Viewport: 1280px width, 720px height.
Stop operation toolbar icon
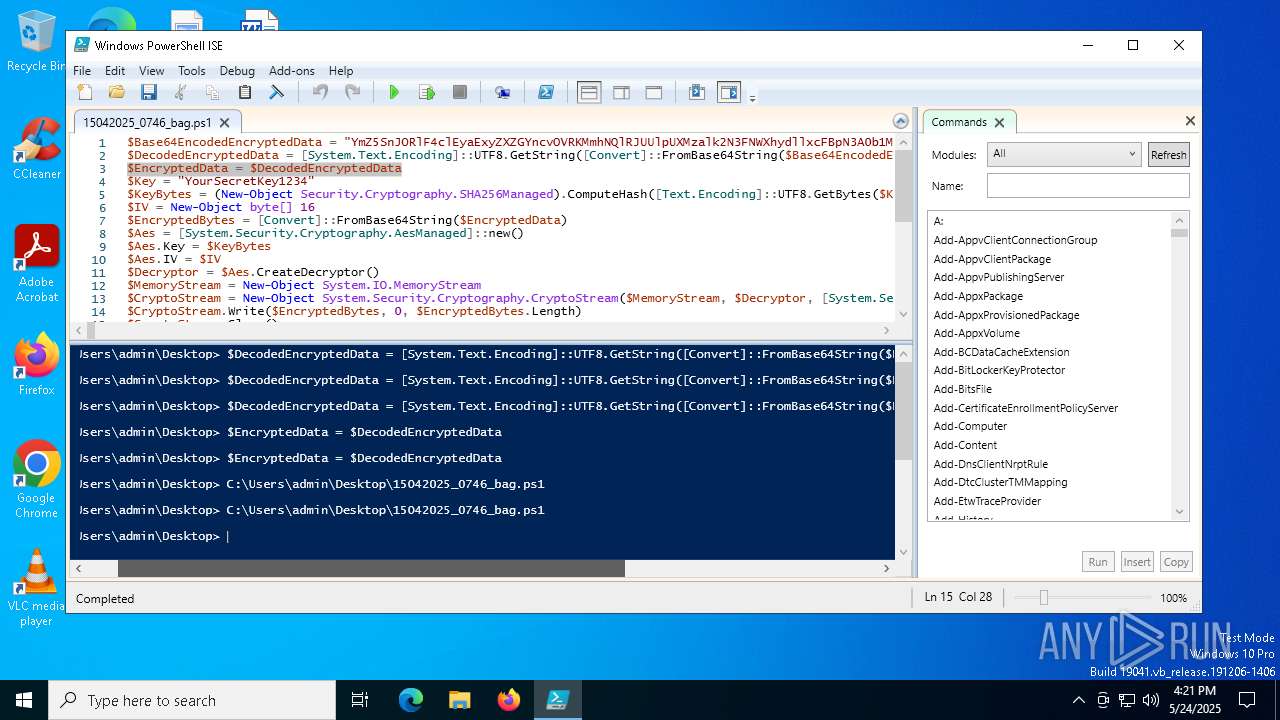(460, 92)
